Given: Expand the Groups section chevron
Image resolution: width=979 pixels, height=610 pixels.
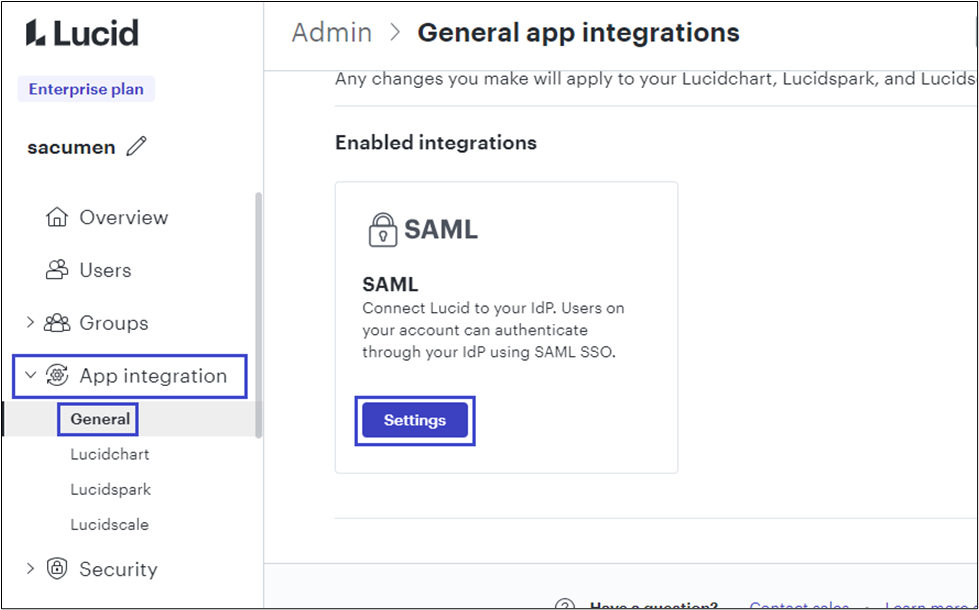Looking at the screenshot, I should (x=30, y=323).
